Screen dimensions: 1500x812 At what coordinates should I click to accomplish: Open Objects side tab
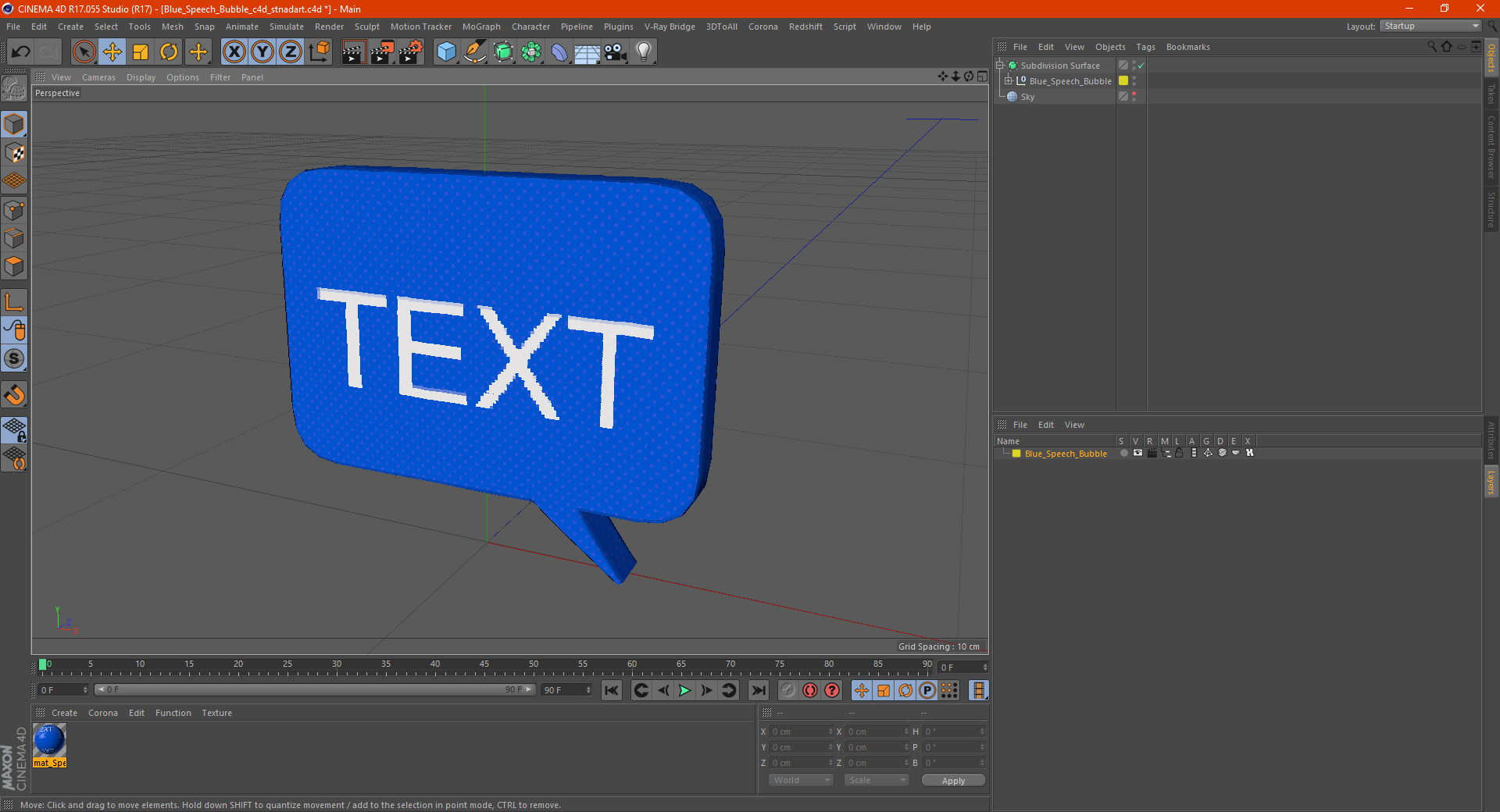click(x=1491, y=57)
